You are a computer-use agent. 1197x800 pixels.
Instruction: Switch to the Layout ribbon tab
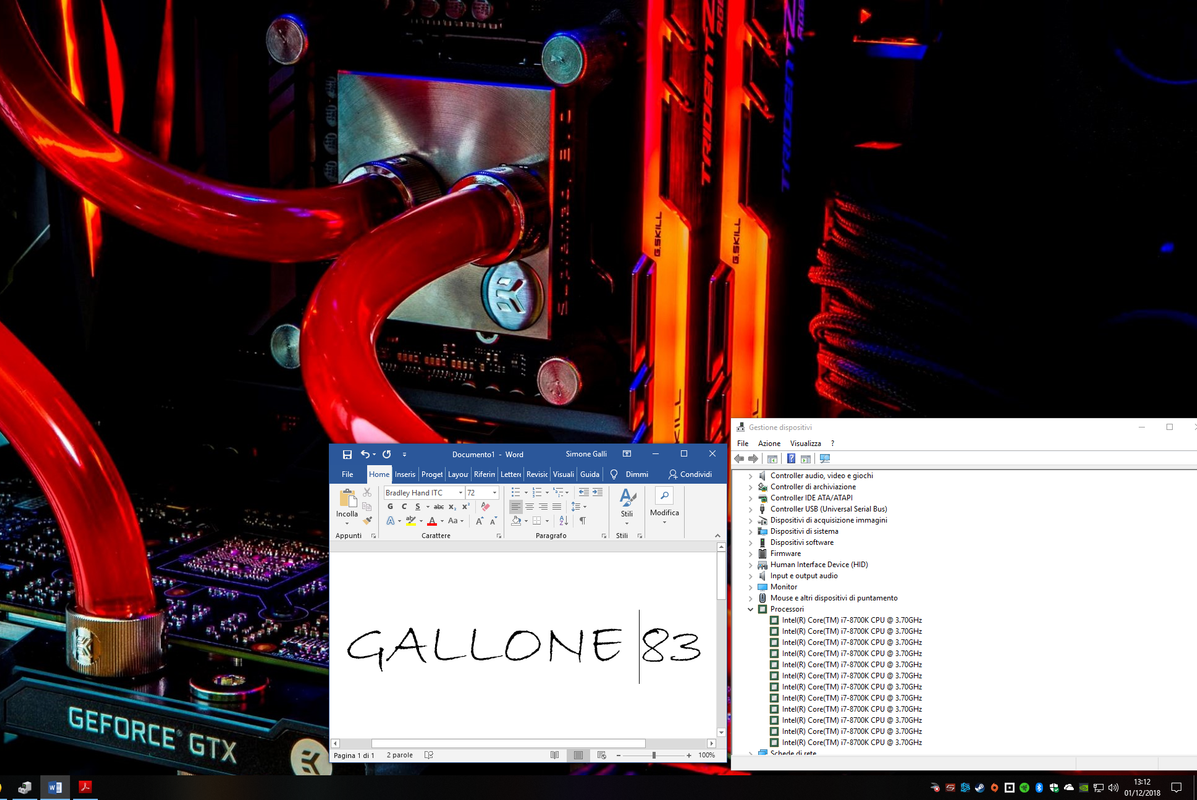[457, 474]
